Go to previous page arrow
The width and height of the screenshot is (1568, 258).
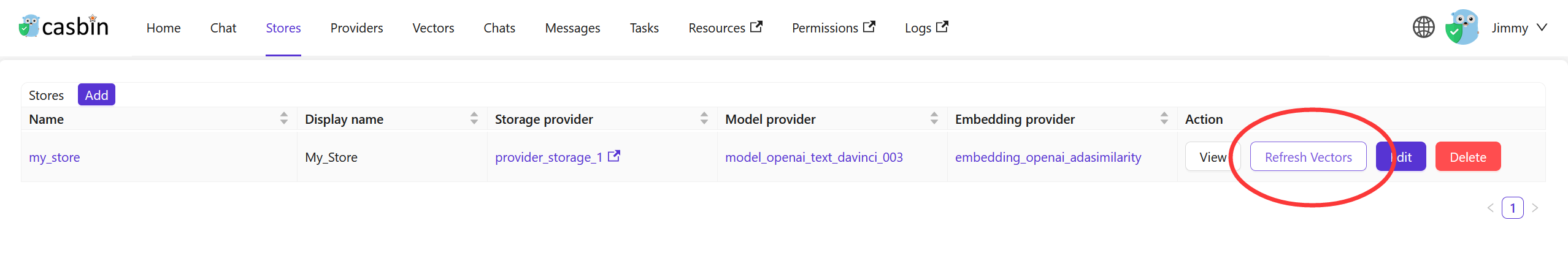(x=1490, y=208)
